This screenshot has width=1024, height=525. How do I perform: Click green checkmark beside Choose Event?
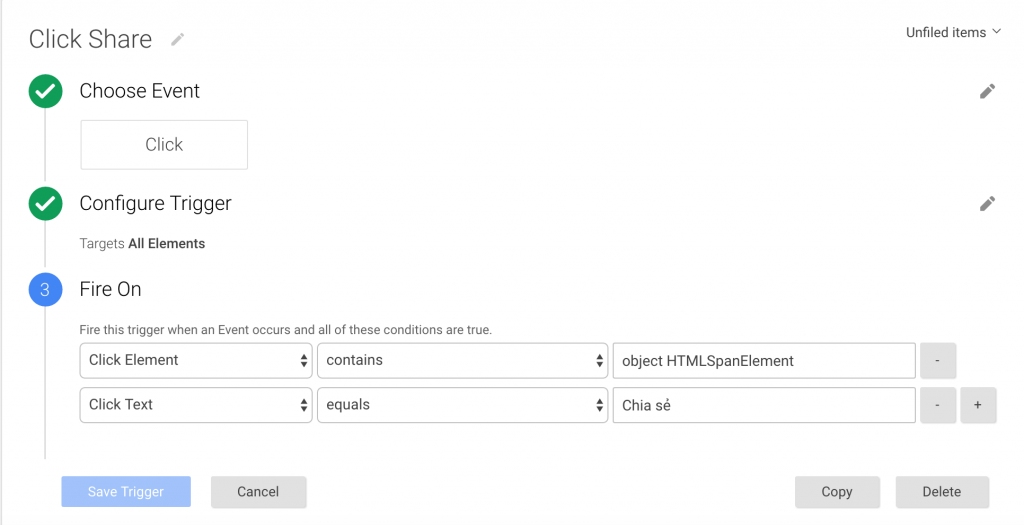coord(46,91)
